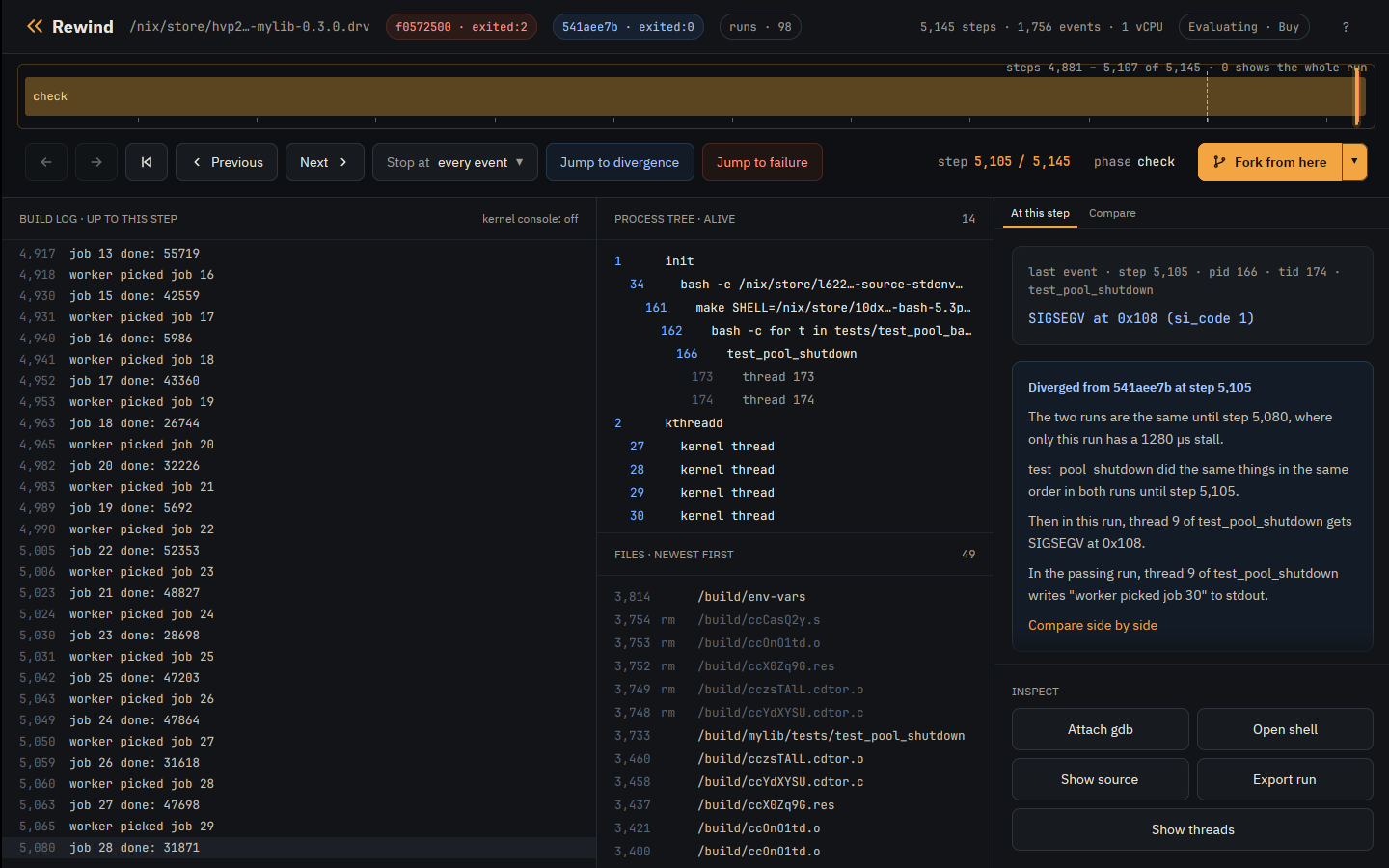Click the Fork from here button
The height and width of the screenshot is (868, 1389).
tap(1269, 162)
